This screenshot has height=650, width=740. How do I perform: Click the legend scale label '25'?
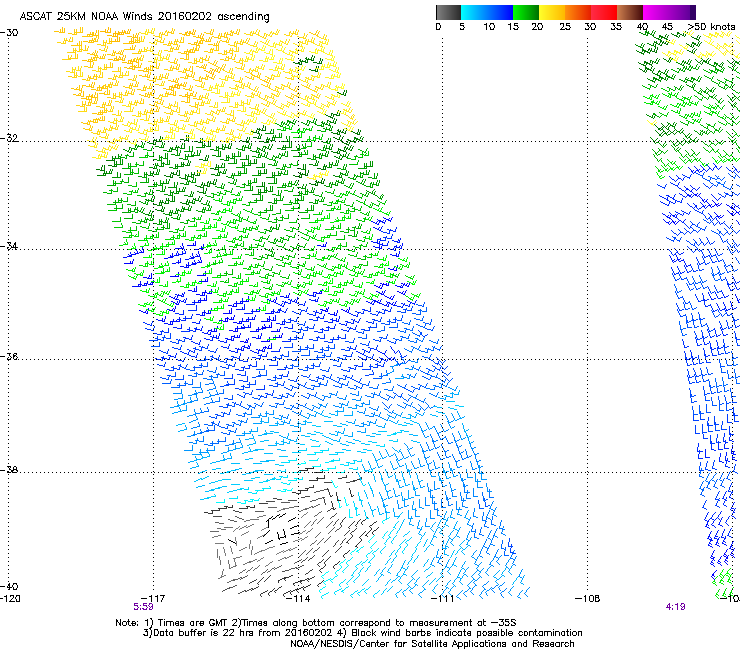pos(565,27)
